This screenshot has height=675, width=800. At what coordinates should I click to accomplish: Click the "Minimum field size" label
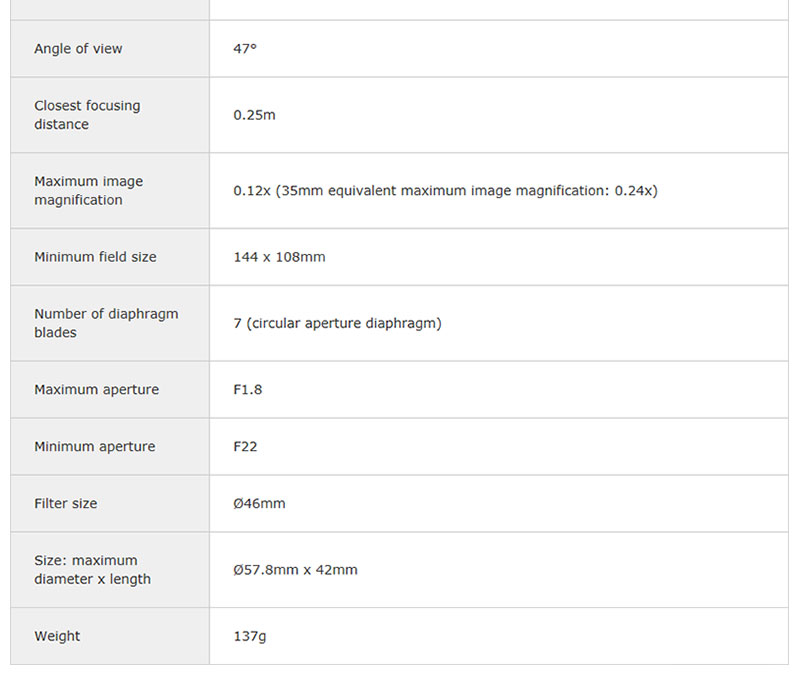click(x=95, y=257)
